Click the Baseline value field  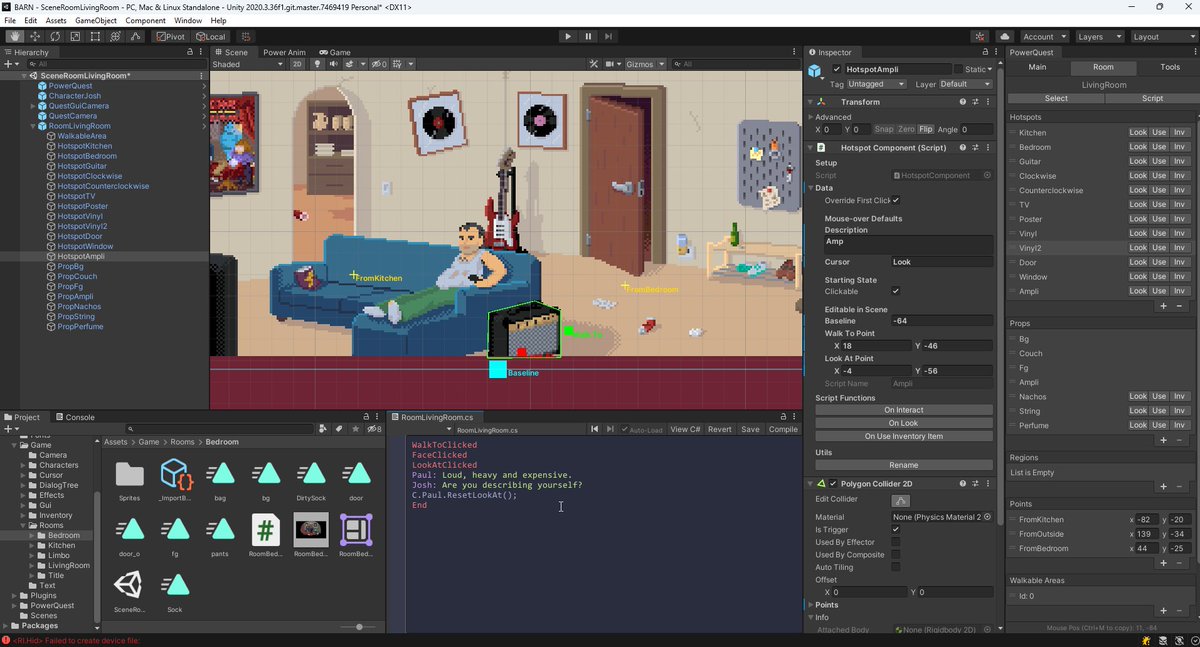coord(941,321)
